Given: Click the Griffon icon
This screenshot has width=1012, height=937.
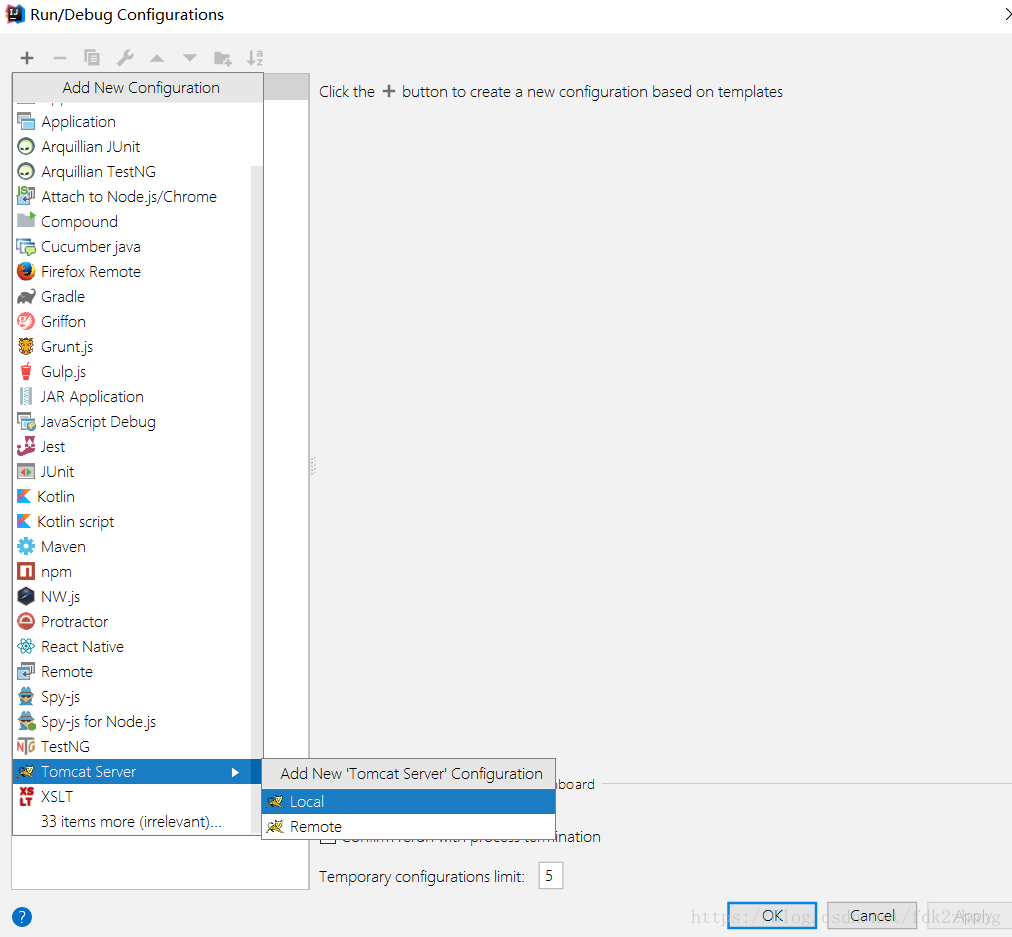Looking at the screenshot, I should pyautogui.click(x=26, y=321).
